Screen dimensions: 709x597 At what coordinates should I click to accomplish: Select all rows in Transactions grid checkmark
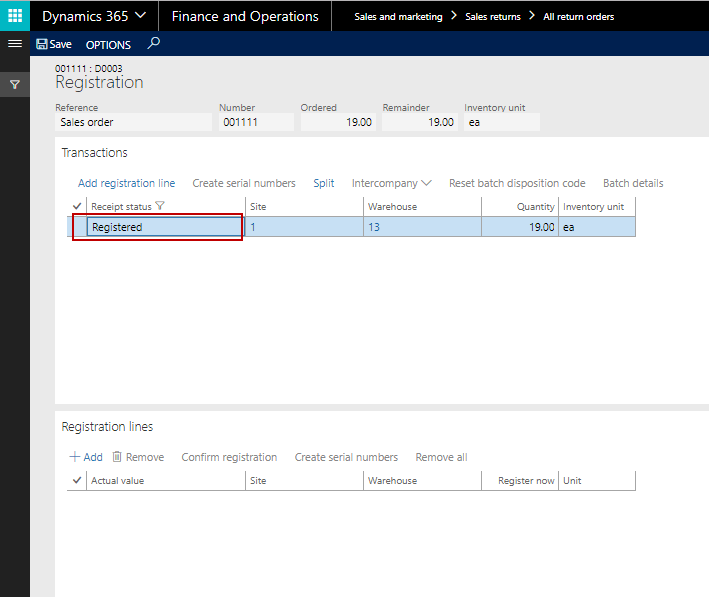77,206
